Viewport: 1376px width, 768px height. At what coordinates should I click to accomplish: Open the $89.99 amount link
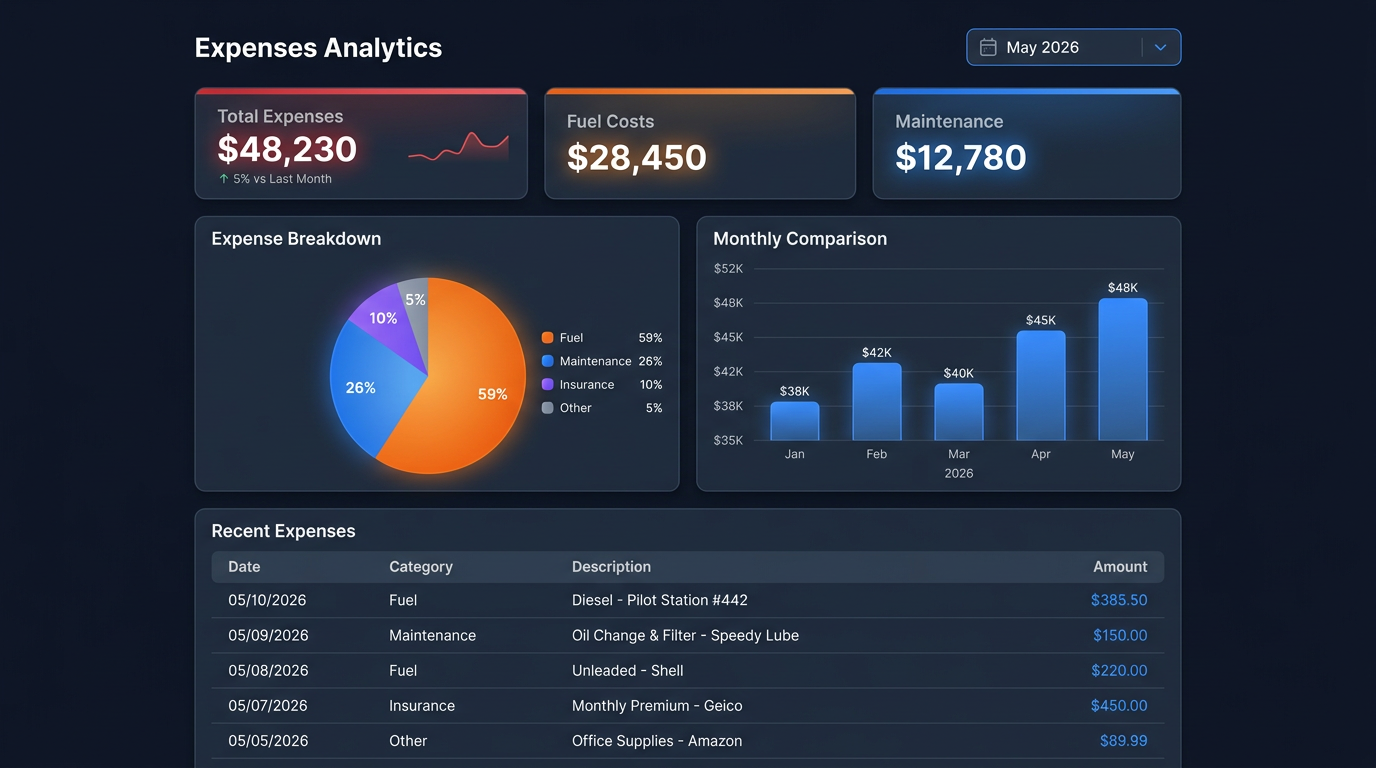click(x=1123, y=741)
